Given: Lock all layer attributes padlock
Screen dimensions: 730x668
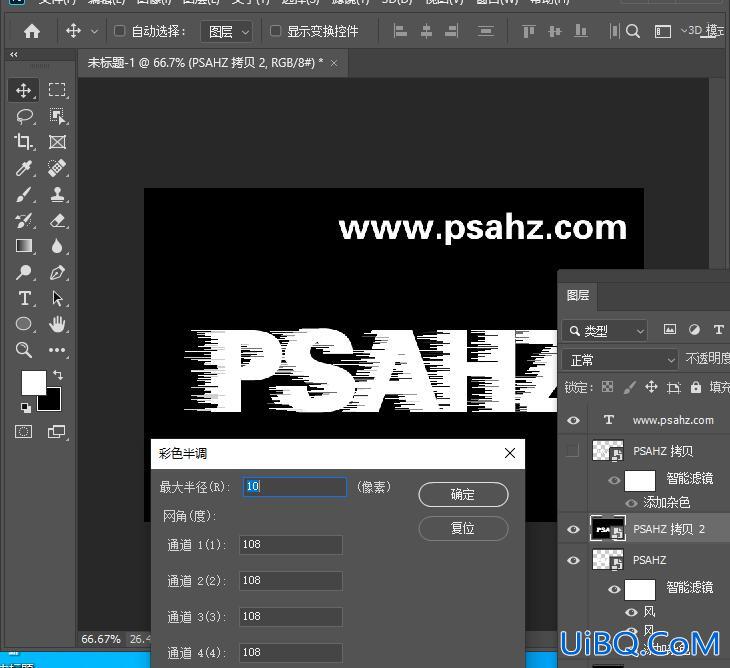Looking at the screenshot, I should click(x=696, y=387).
